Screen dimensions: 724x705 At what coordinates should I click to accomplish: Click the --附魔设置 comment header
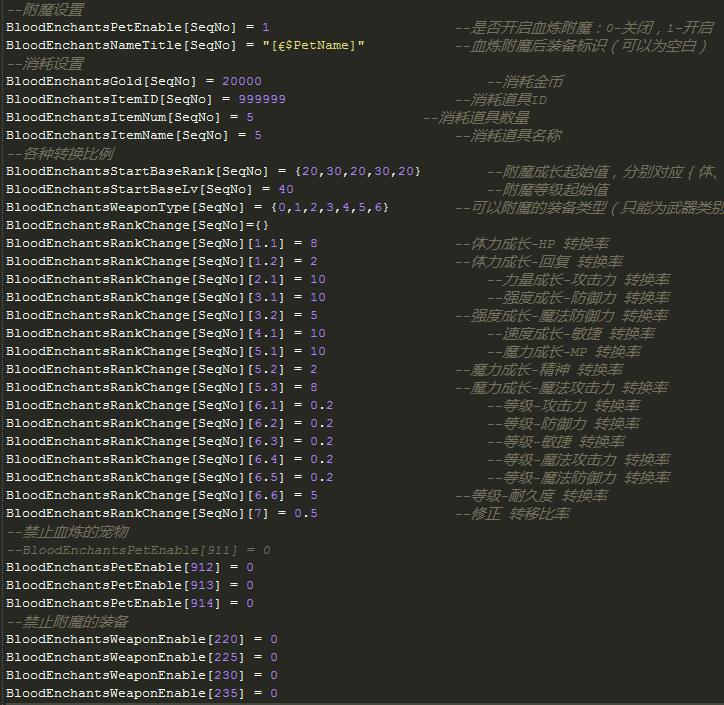pyautogui.click(x=45, y=9)
